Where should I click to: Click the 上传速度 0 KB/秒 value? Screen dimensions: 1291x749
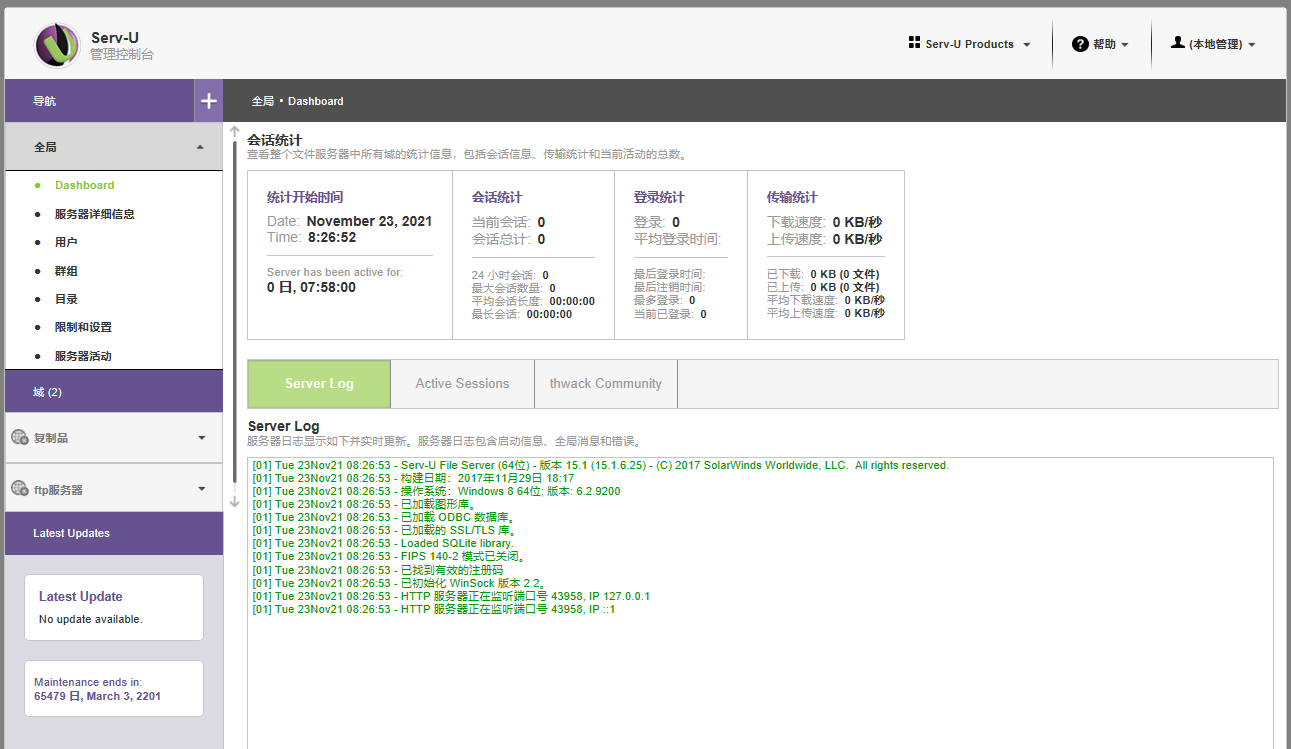(857, 239)
